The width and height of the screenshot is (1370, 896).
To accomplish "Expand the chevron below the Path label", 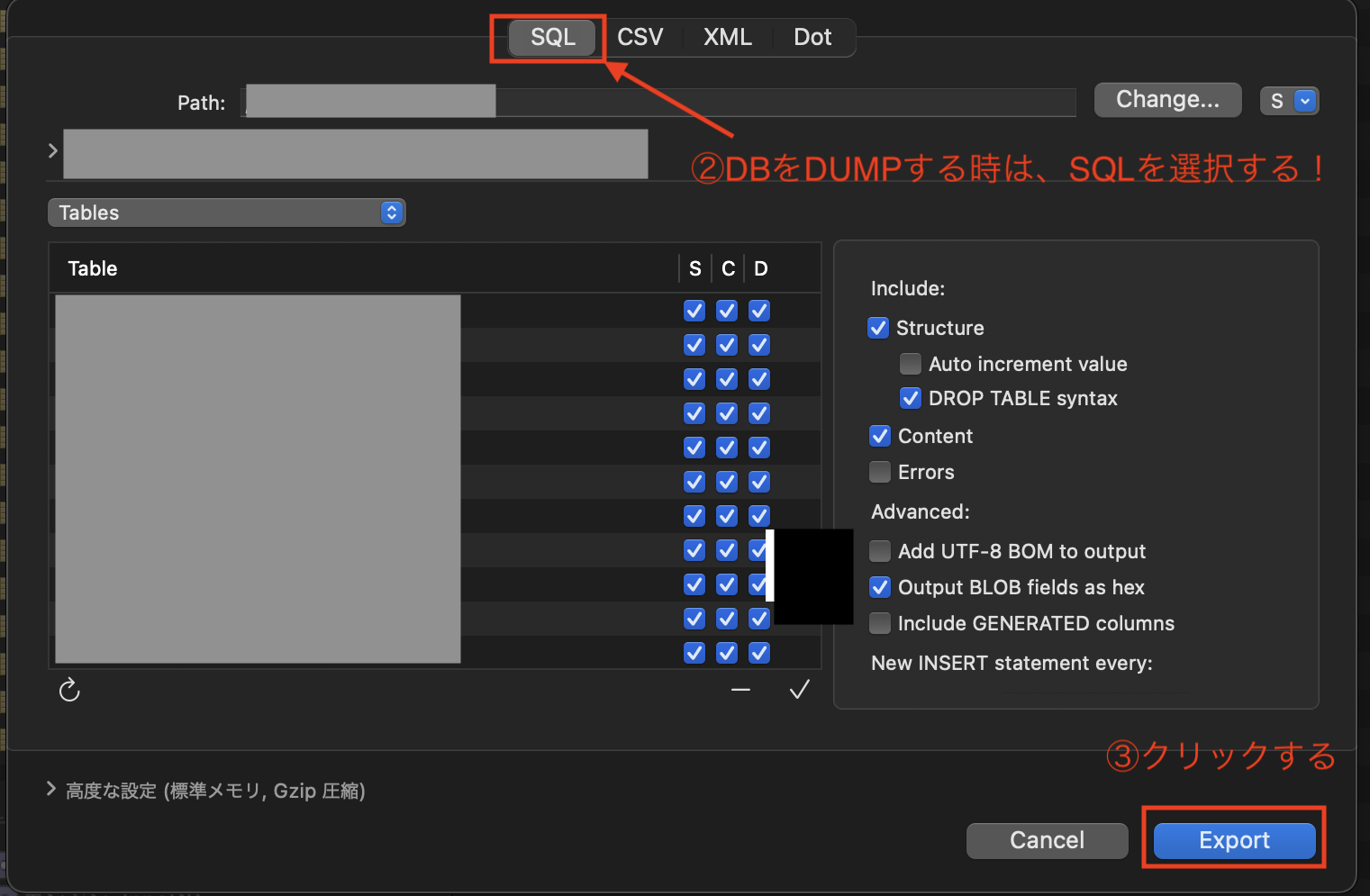I will click(x=52, y=150).
